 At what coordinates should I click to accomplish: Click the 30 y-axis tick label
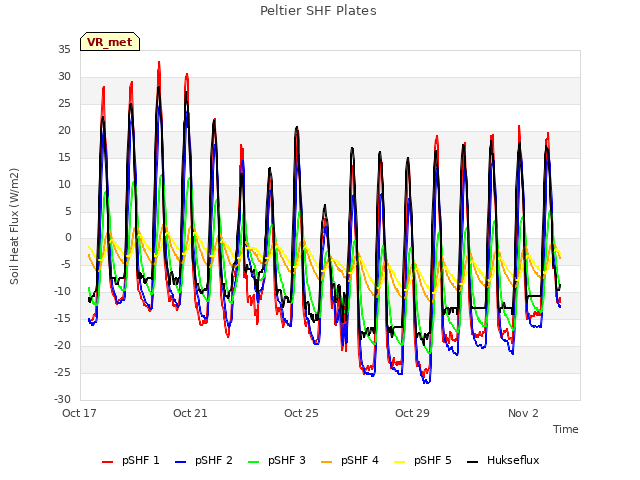pyautogui.click(x=64, y=77)
